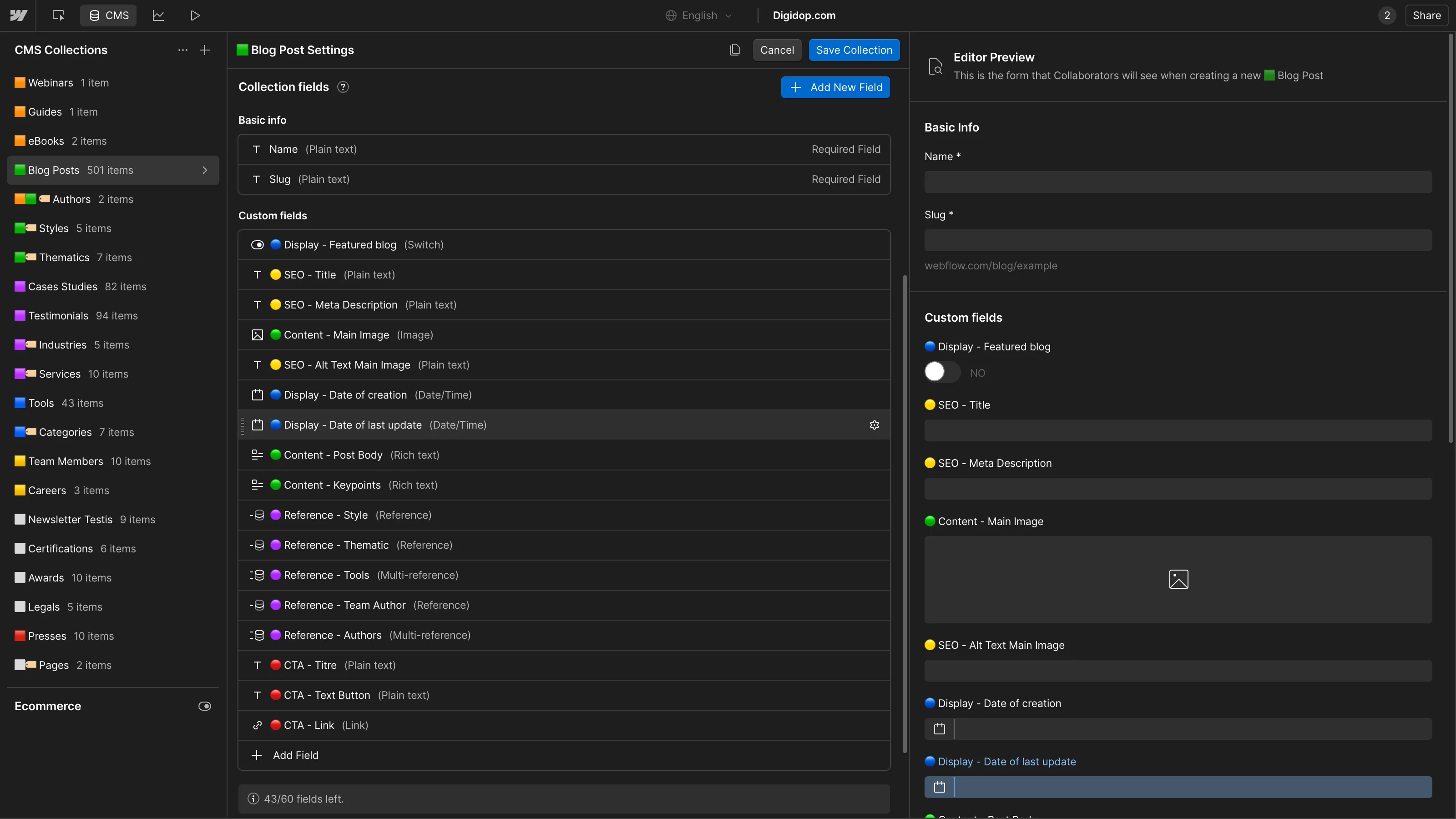Click calendar icon on Display - Date of creation row
1456x819 pixels.
tap(257, 395)
